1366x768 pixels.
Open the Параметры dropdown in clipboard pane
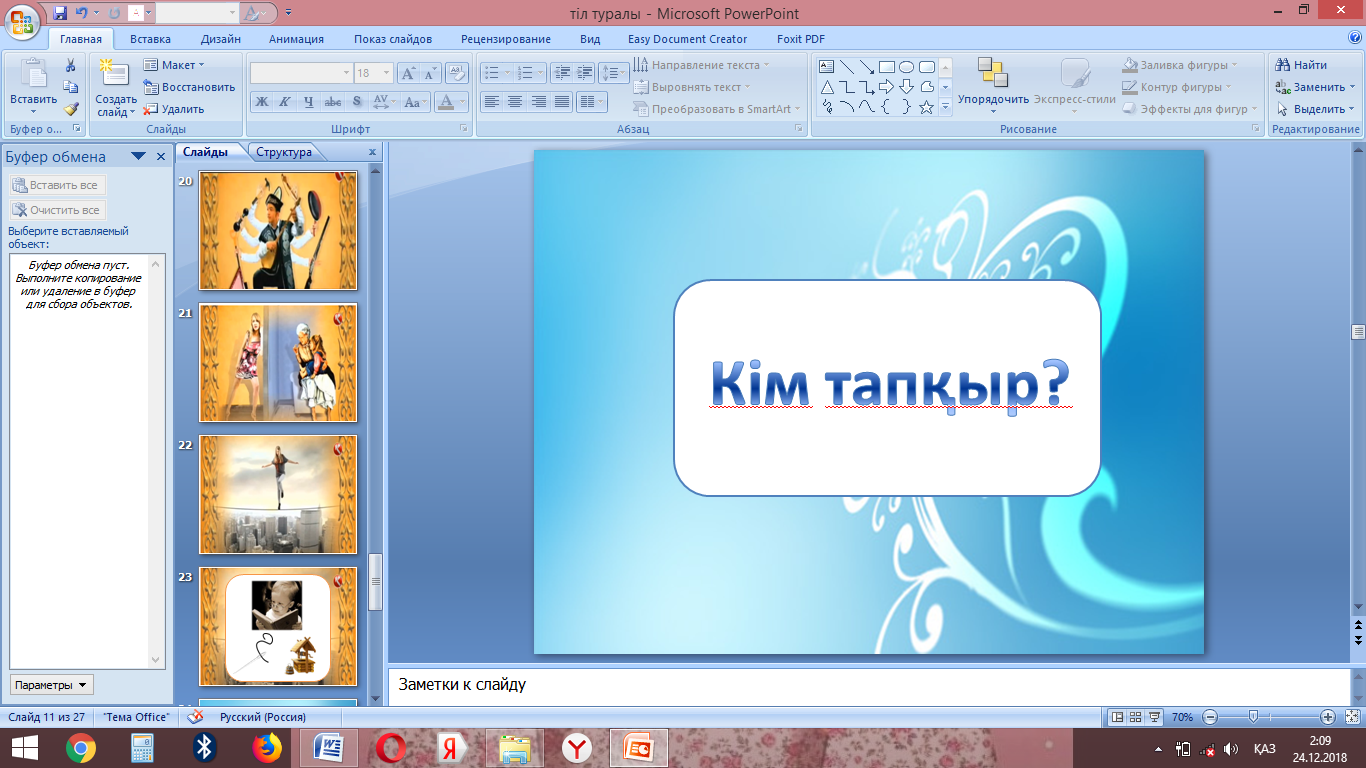pyautogui.click(x=52, y=685)
